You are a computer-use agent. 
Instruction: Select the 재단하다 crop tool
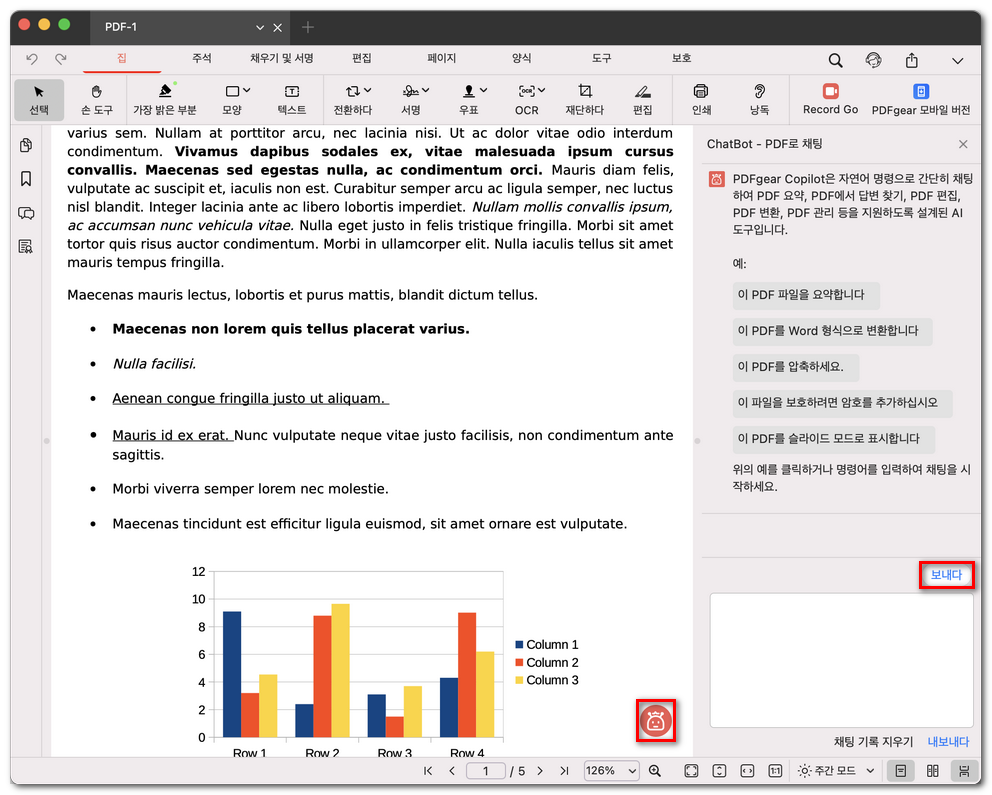584,99
